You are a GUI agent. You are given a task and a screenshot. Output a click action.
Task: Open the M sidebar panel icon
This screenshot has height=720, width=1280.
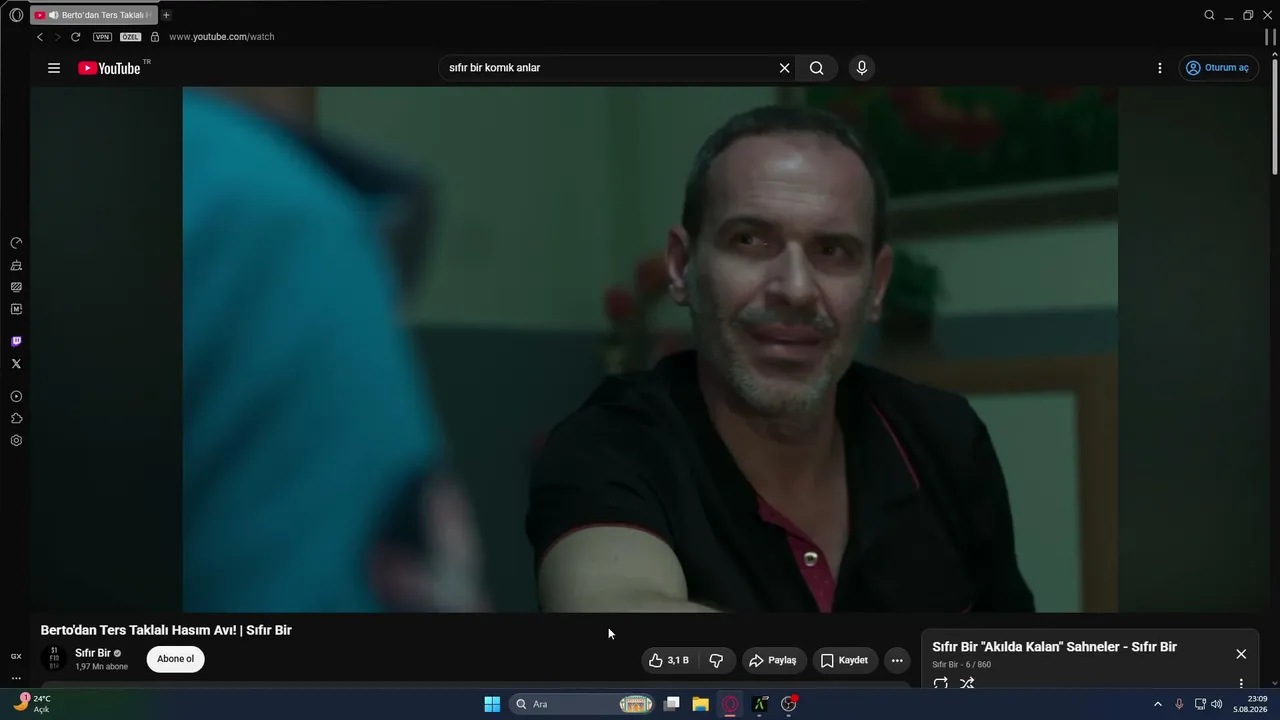click(x=16, y=309)
